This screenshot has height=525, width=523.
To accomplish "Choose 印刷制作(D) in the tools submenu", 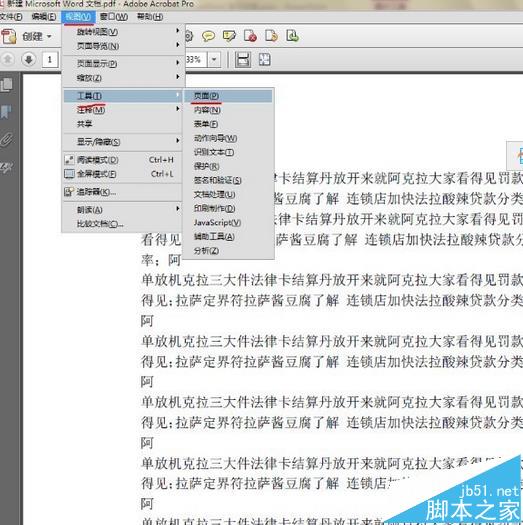I will pyautogui.click(x=228, y=208).
